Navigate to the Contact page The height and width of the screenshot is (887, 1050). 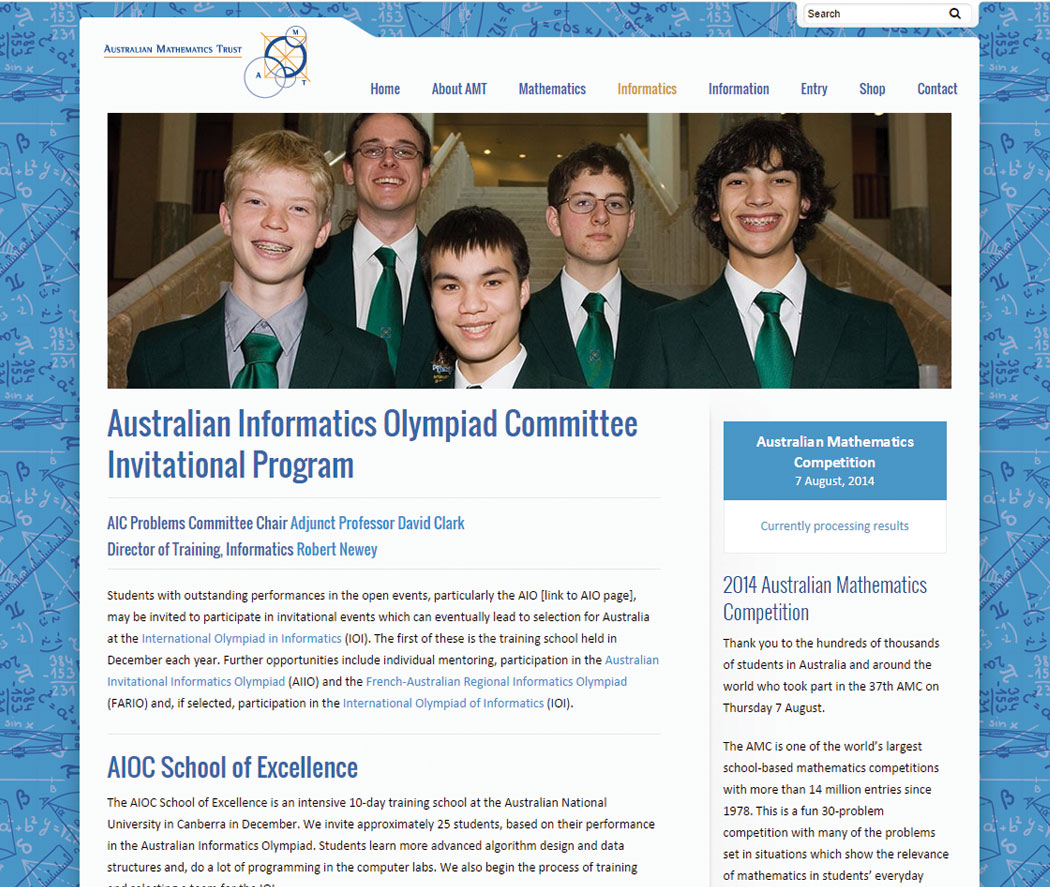937,89
